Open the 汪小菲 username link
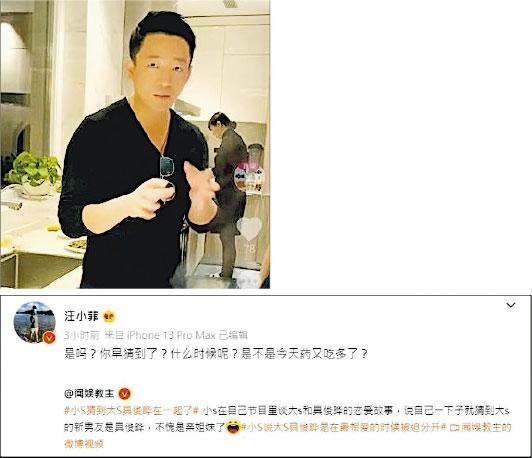 (81, 316)
